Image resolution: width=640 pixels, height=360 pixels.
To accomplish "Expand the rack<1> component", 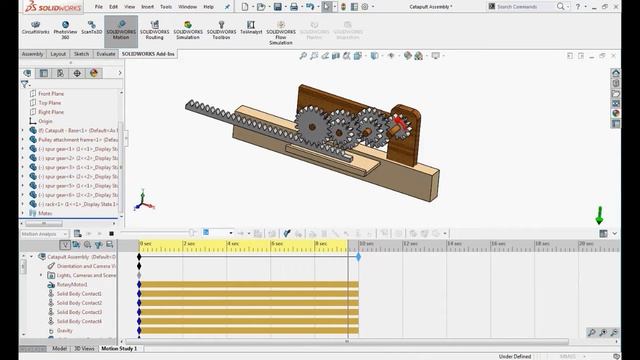I will (23, 204).
